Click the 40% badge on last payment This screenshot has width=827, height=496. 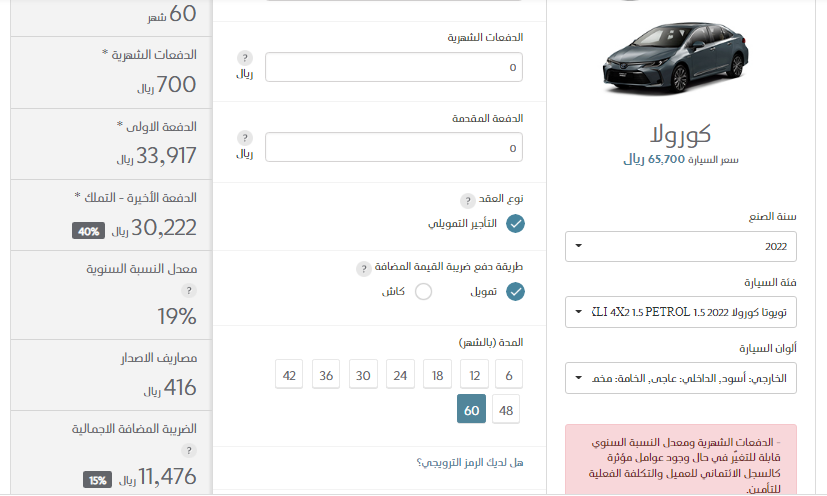tap(88, 231)
